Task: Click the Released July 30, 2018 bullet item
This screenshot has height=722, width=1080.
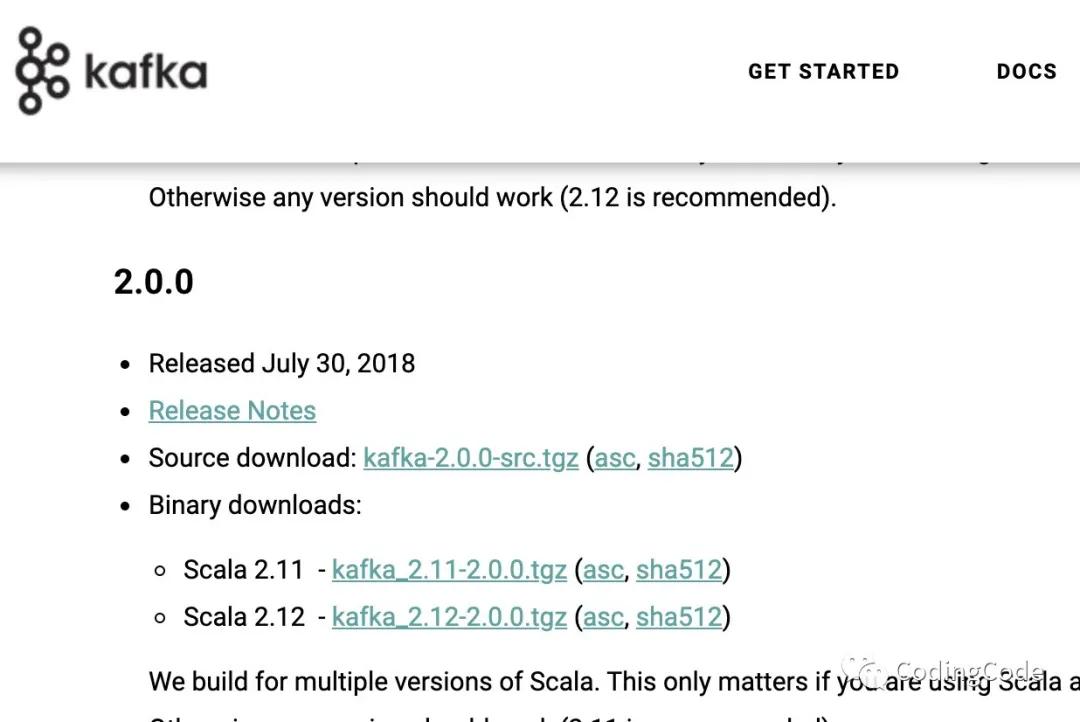Action: coord(281,363)
